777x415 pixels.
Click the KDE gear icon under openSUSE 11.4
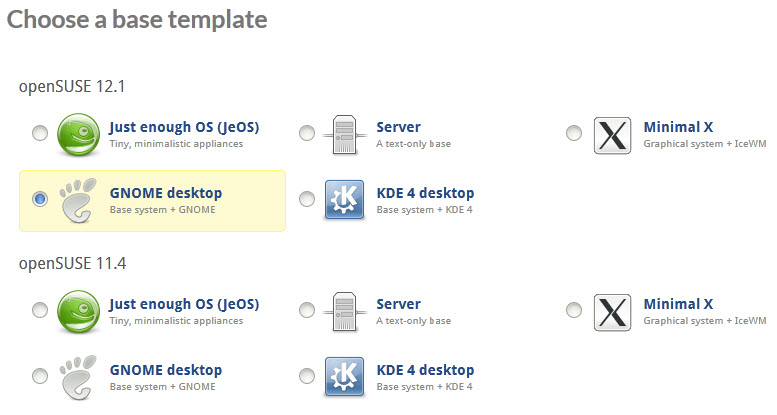tap(344, 377)
